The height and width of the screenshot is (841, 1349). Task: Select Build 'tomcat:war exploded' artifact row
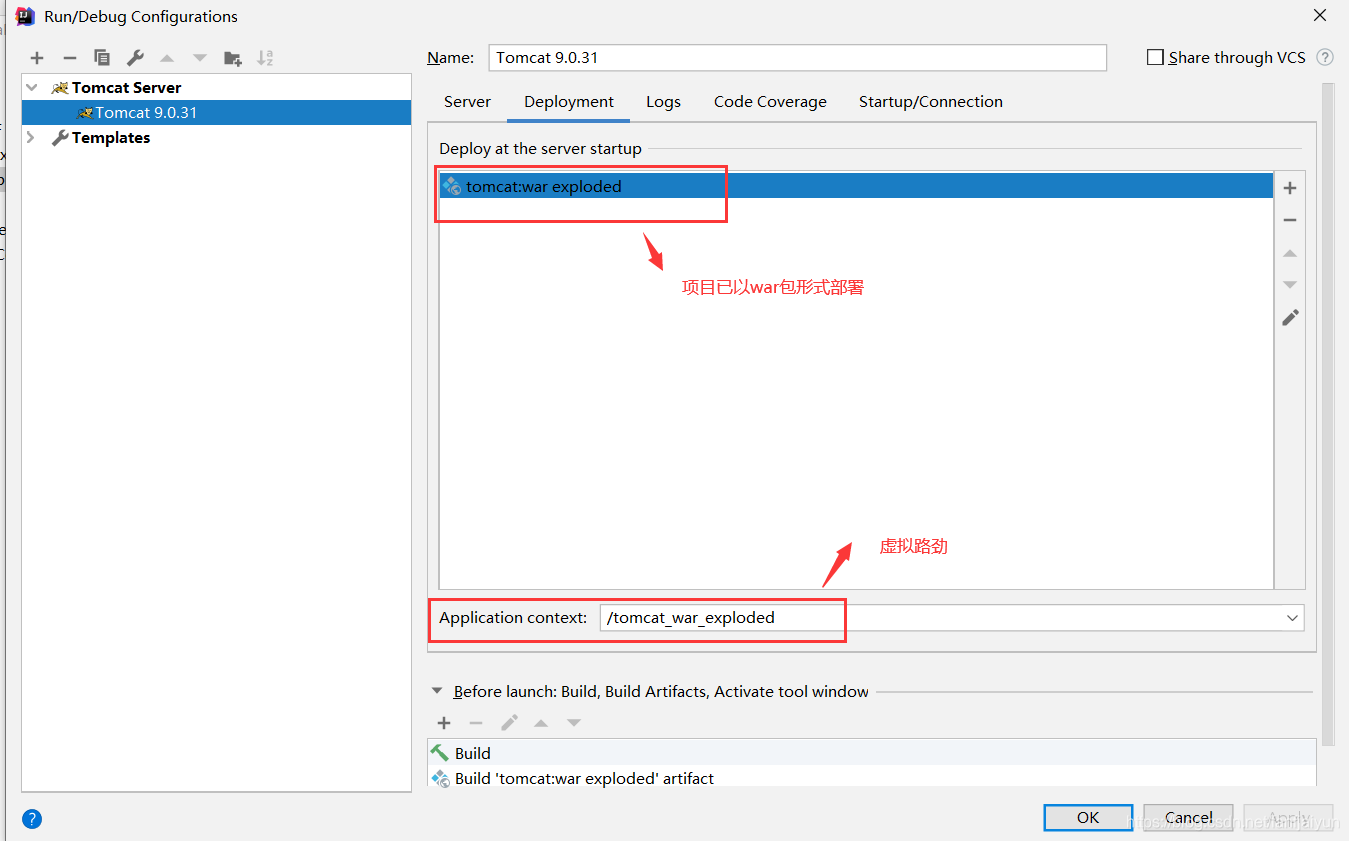(871, 777)
